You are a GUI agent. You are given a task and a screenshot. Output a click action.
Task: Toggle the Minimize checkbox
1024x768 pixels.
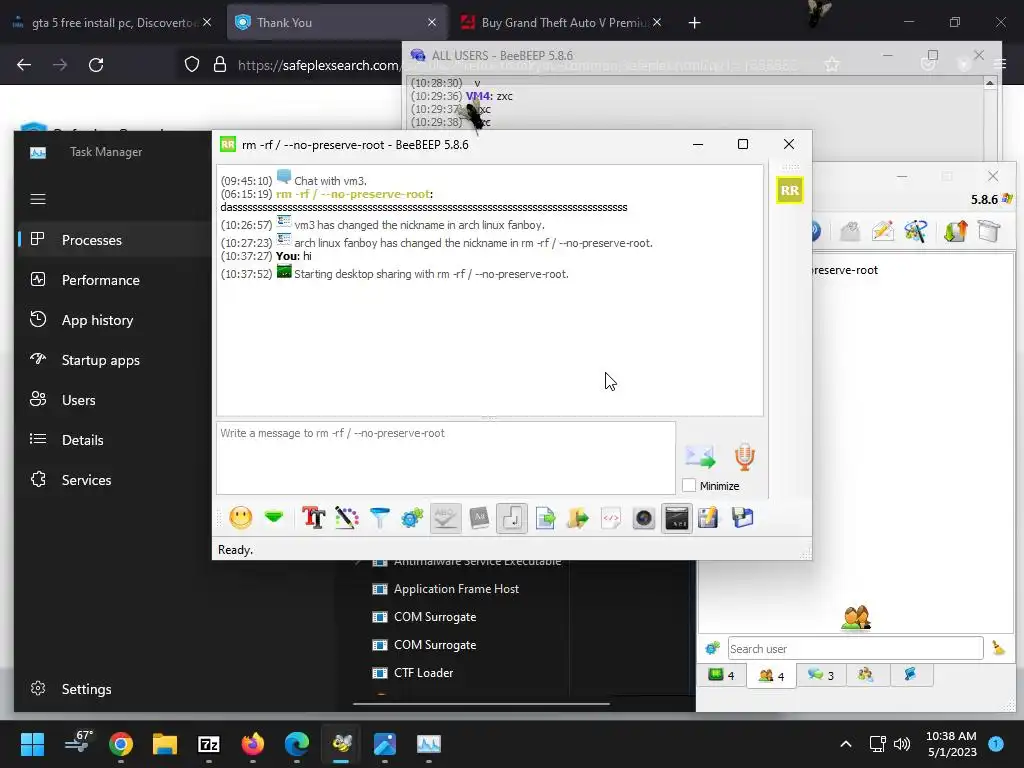pos(689,486)
